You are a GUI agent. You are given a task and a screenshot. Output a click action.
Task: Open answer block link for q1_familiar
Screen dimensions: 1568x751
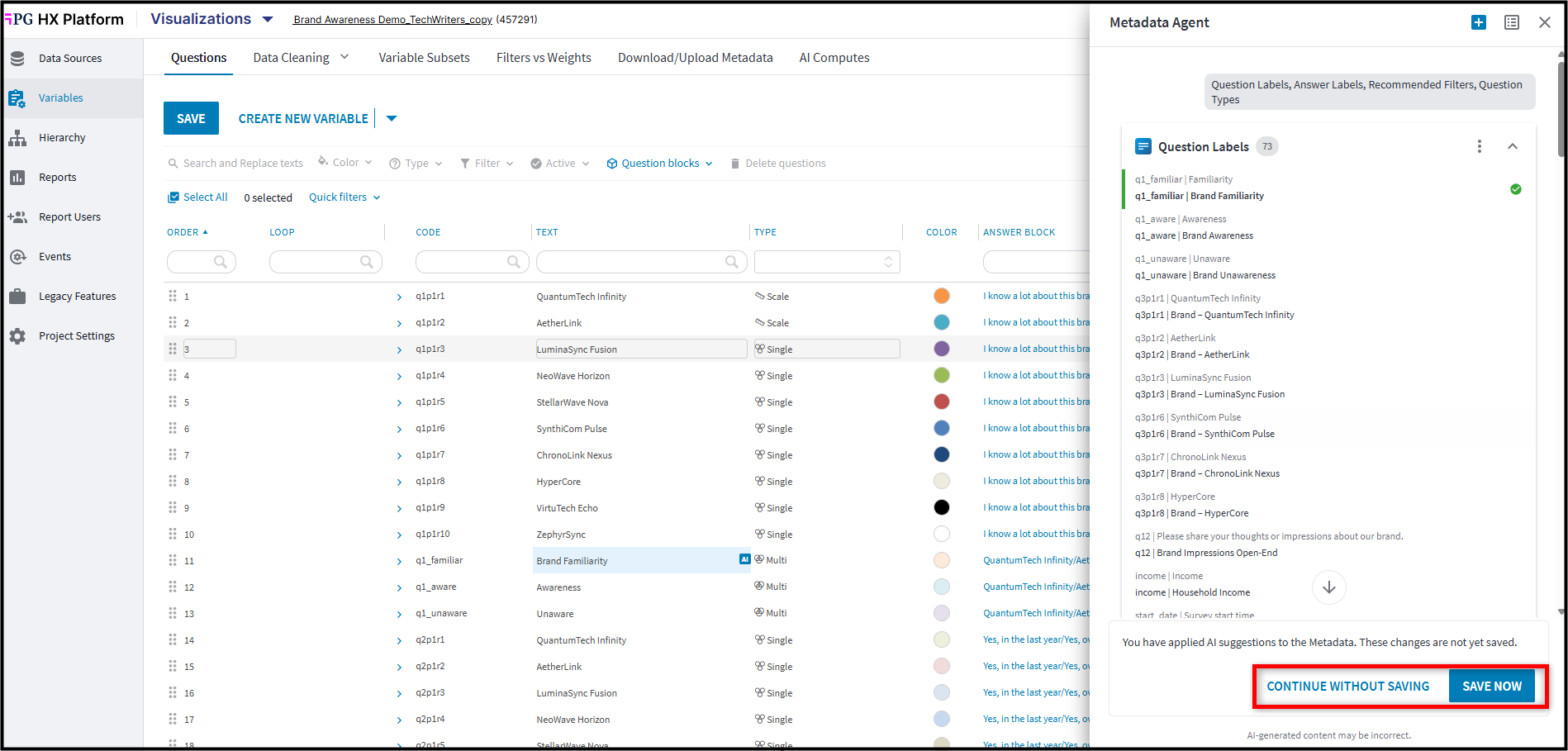tap(1036, 560)
